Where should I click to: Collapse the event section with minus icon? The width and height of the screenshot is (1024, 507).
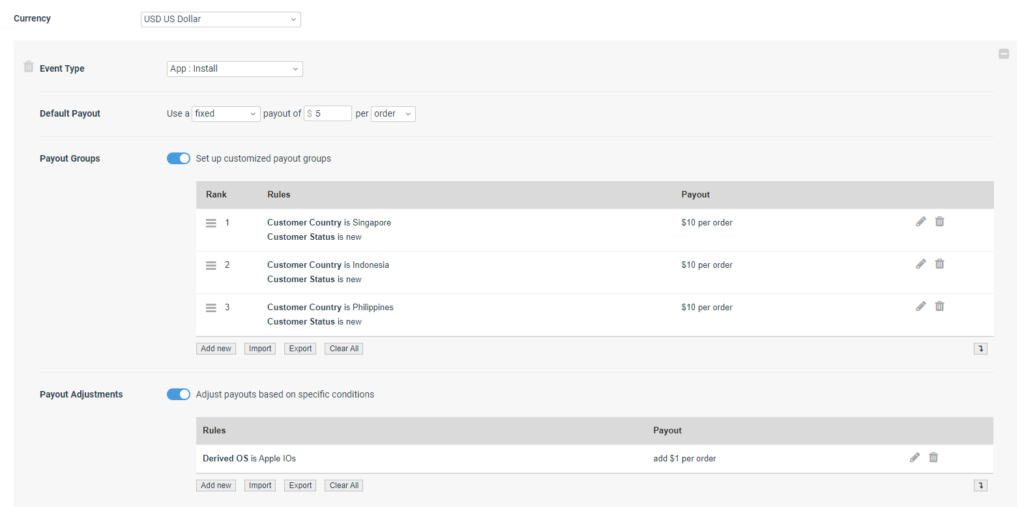click(1004, 54)
